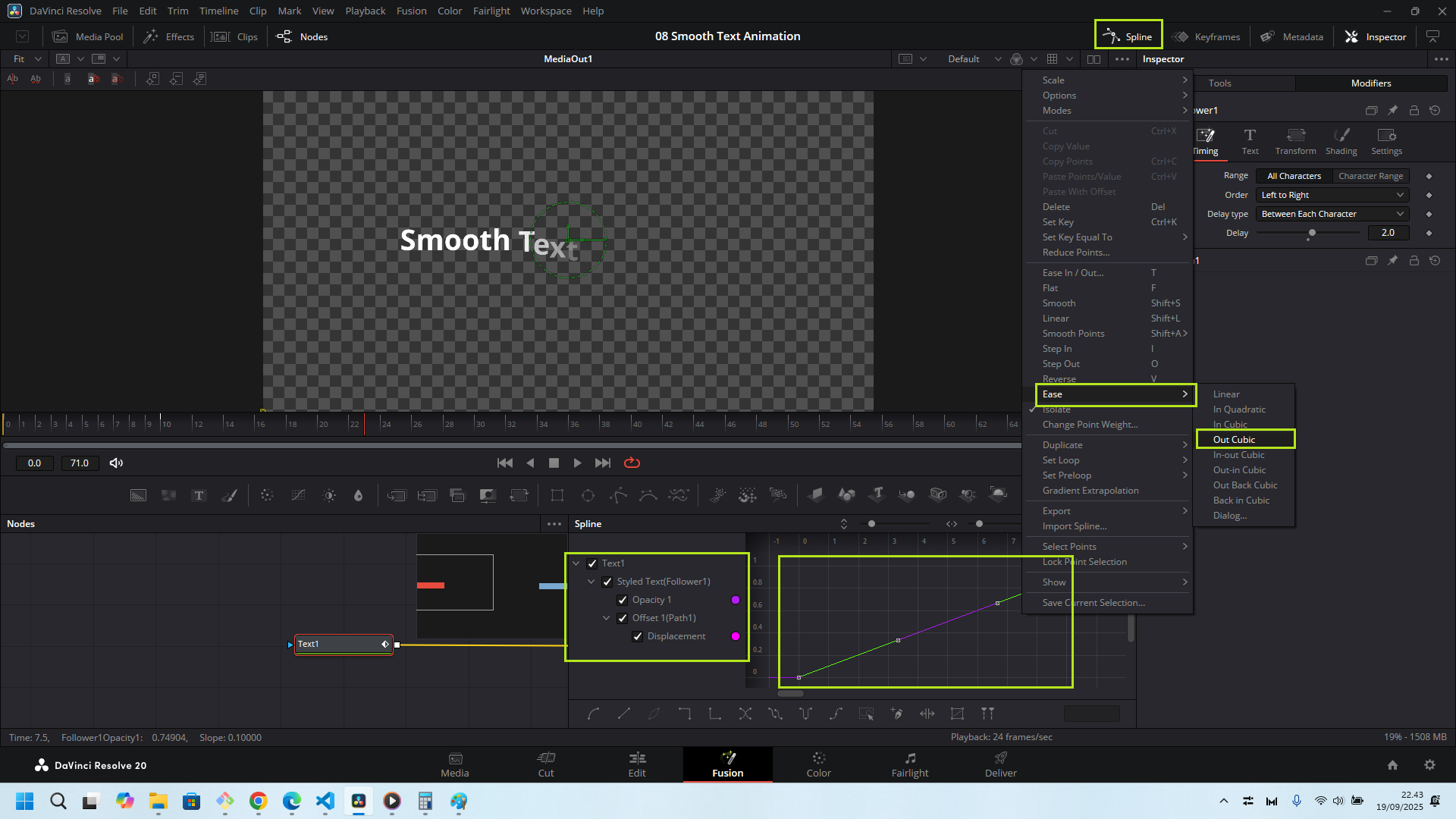Click the Text tool in Fusion toolbar

[199, 495]
